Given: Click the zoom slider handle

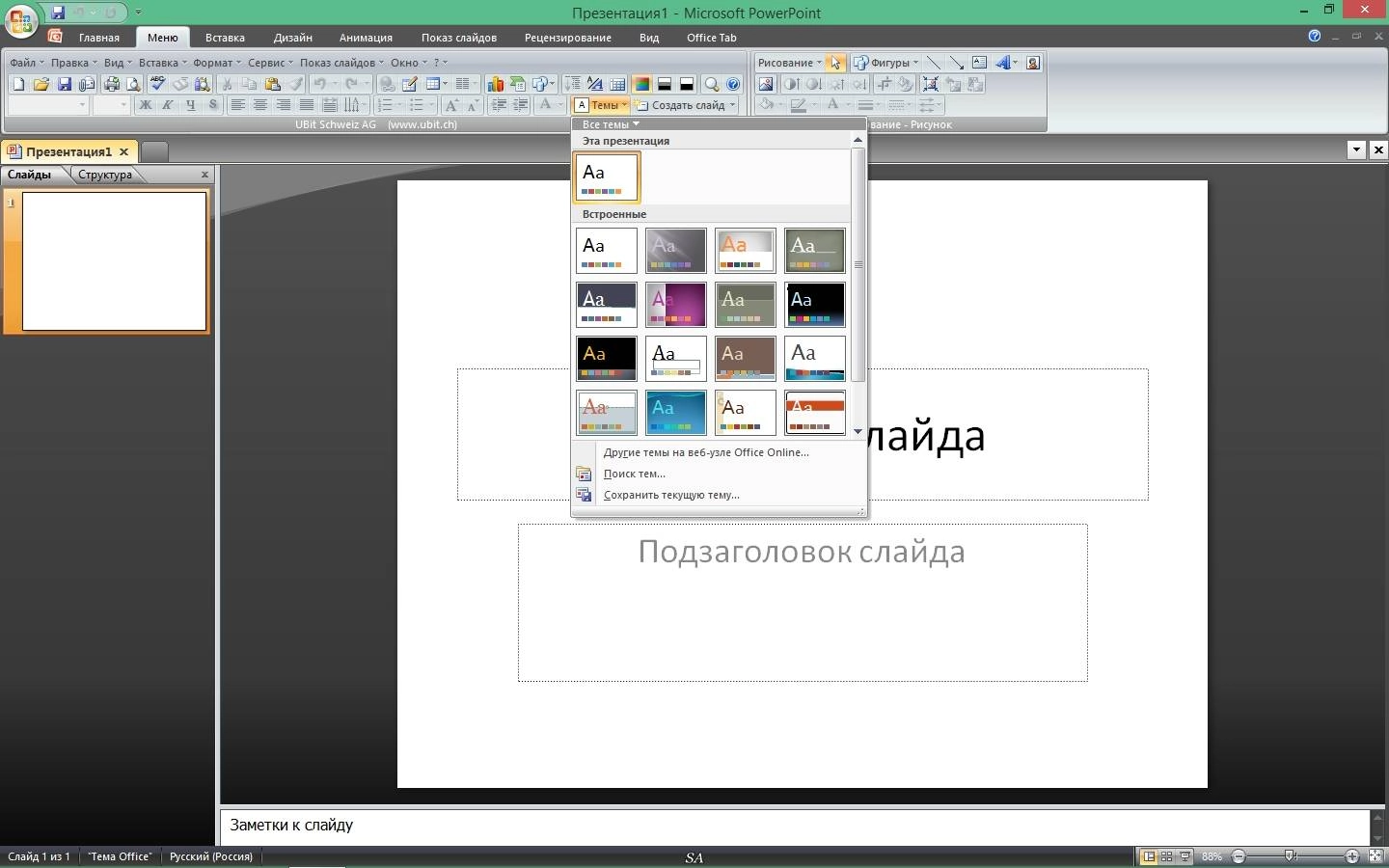Looking at the screenshot, I should [1291, 856].
